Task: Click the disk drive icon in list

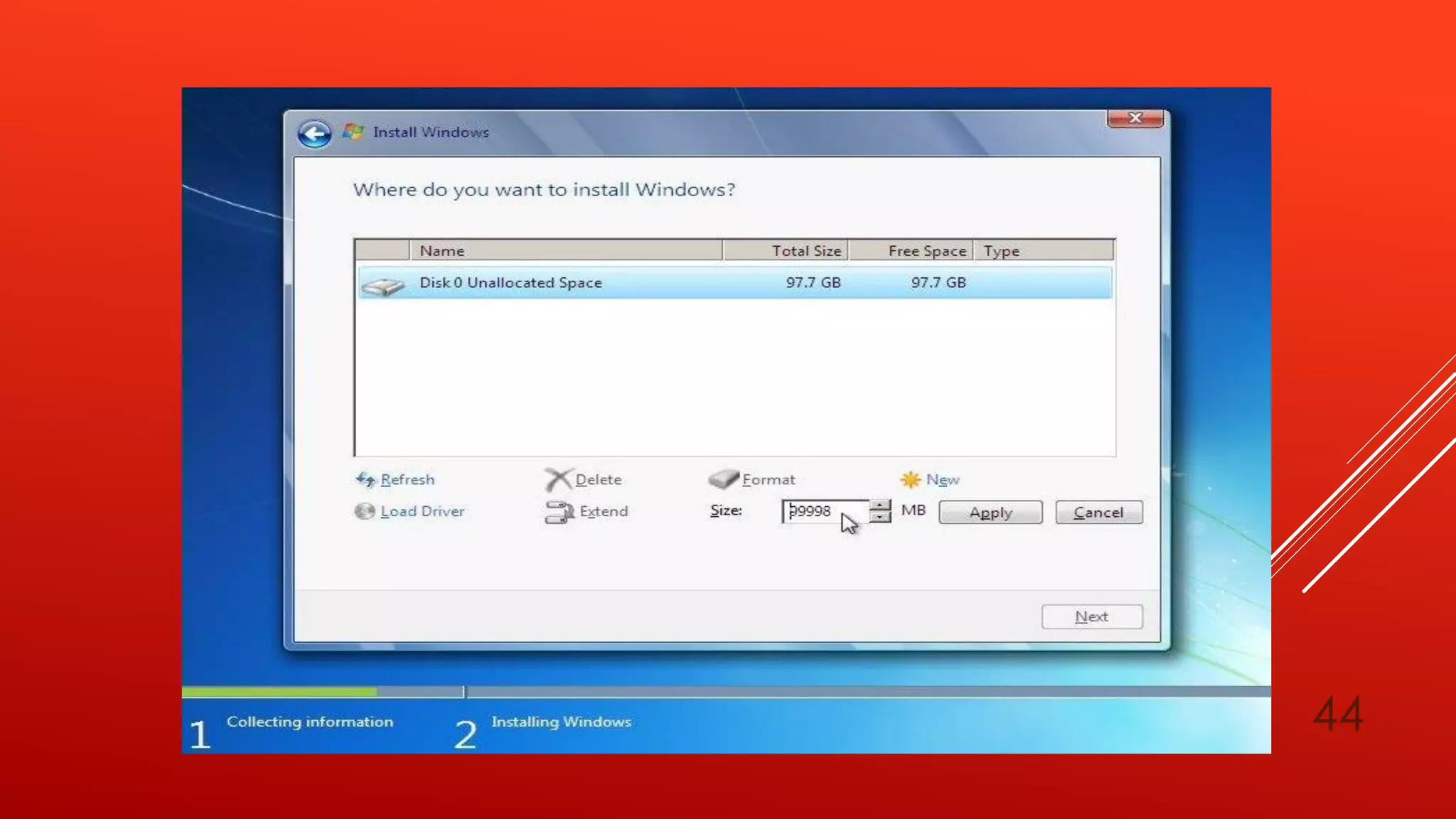Action: coord(382,285)
